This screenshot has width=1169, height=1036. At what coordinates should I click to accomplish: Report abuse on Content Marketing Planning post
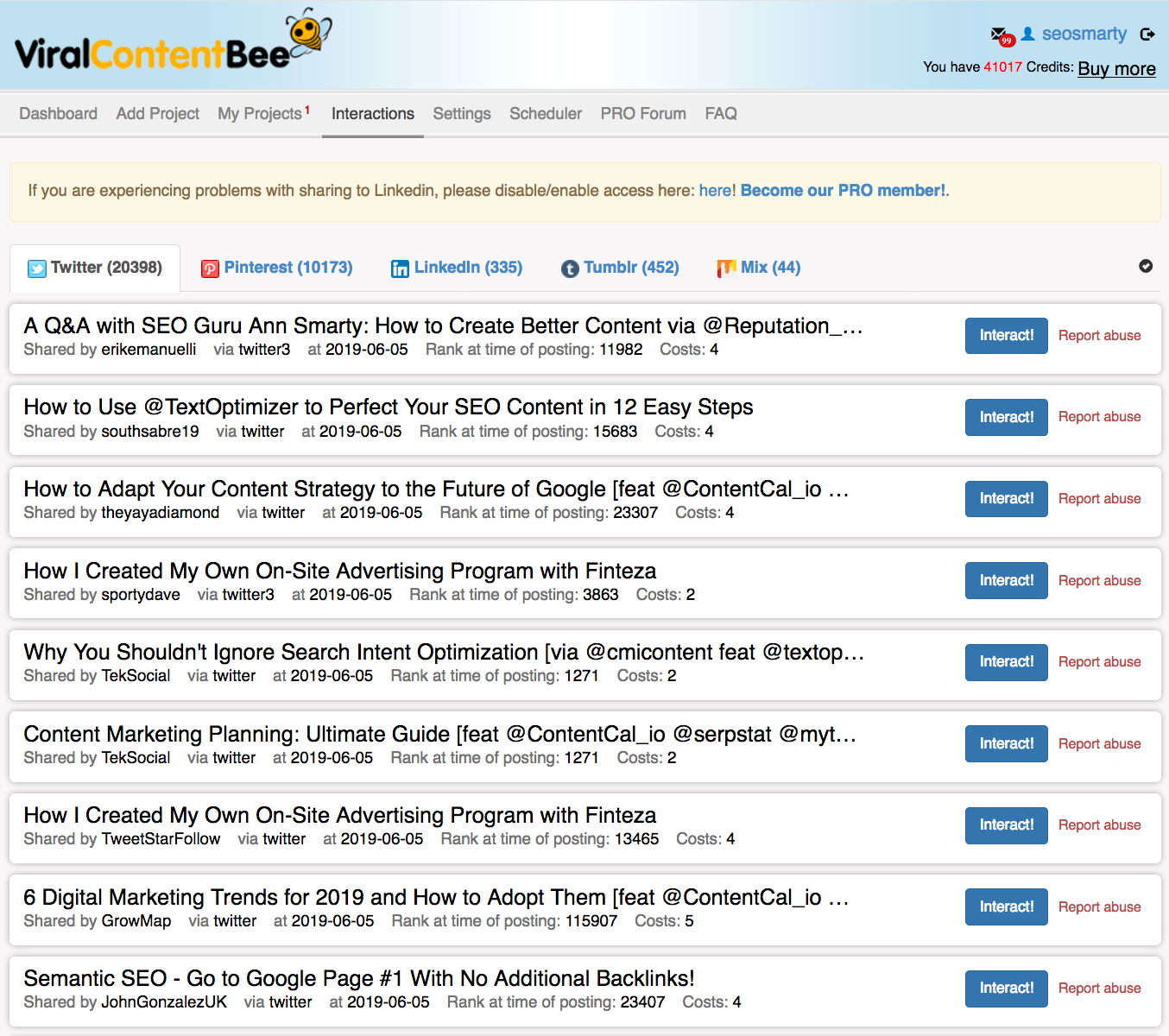1099,744
